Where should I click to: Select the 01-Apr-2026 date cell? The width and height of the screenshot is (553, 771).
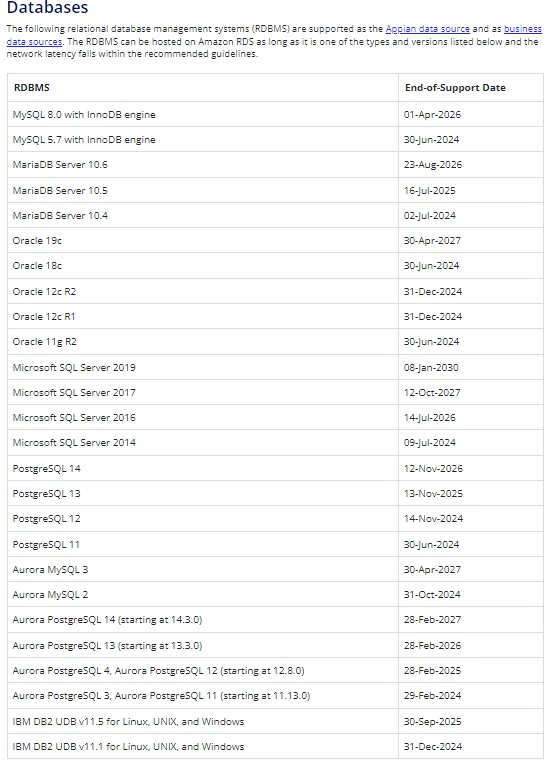pos(471,115)
